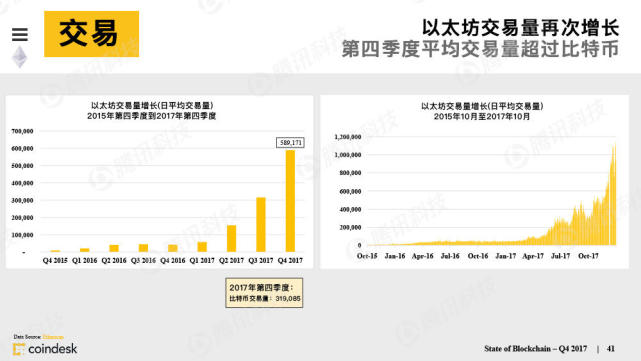Image resolution: width=641 pixels, height=361 pixels.
Task: Select the 700,000 y-axis value
Action: tap(22, 131)
